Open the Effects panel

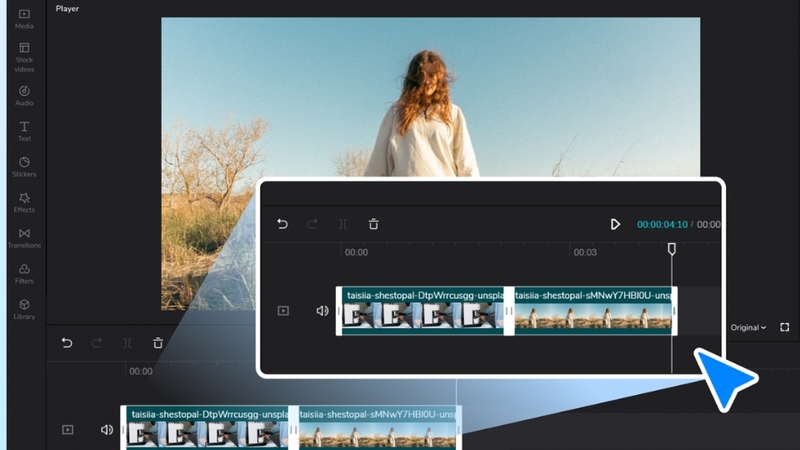(x=24, y=203)
